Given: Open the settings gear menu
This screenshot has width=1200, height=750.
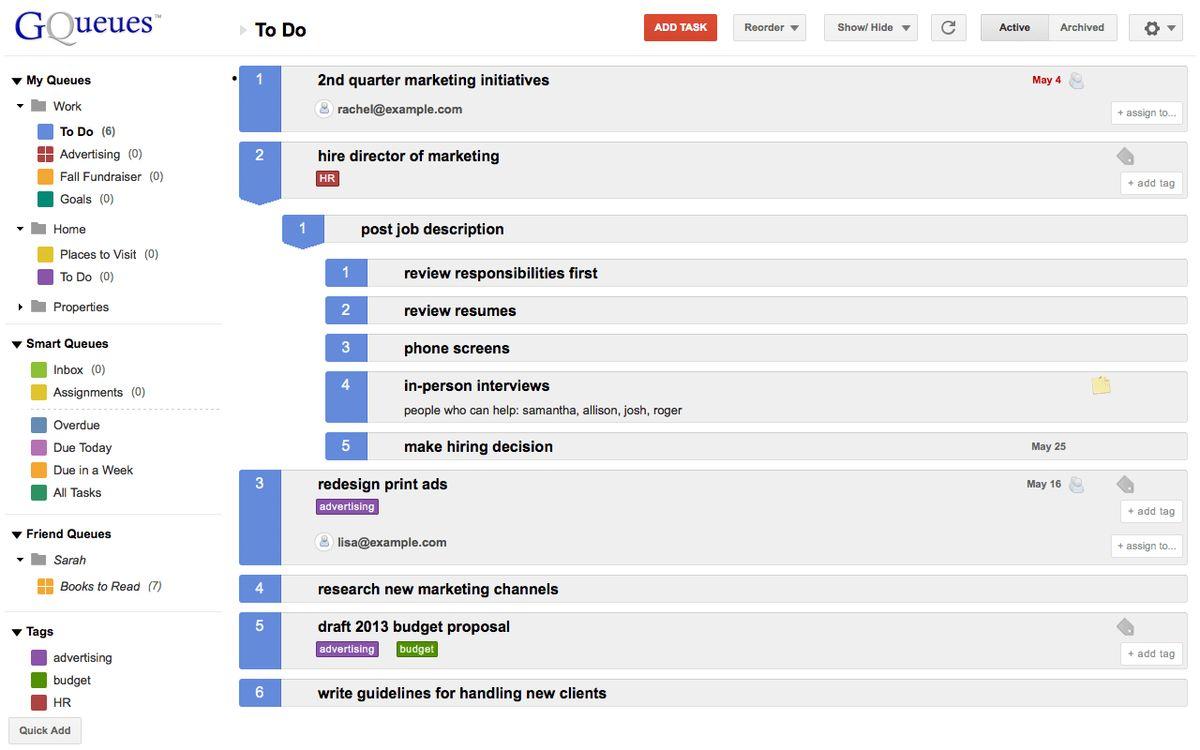Looking at the screenshot, I should pyautogui.click(x=1155, y=28).
